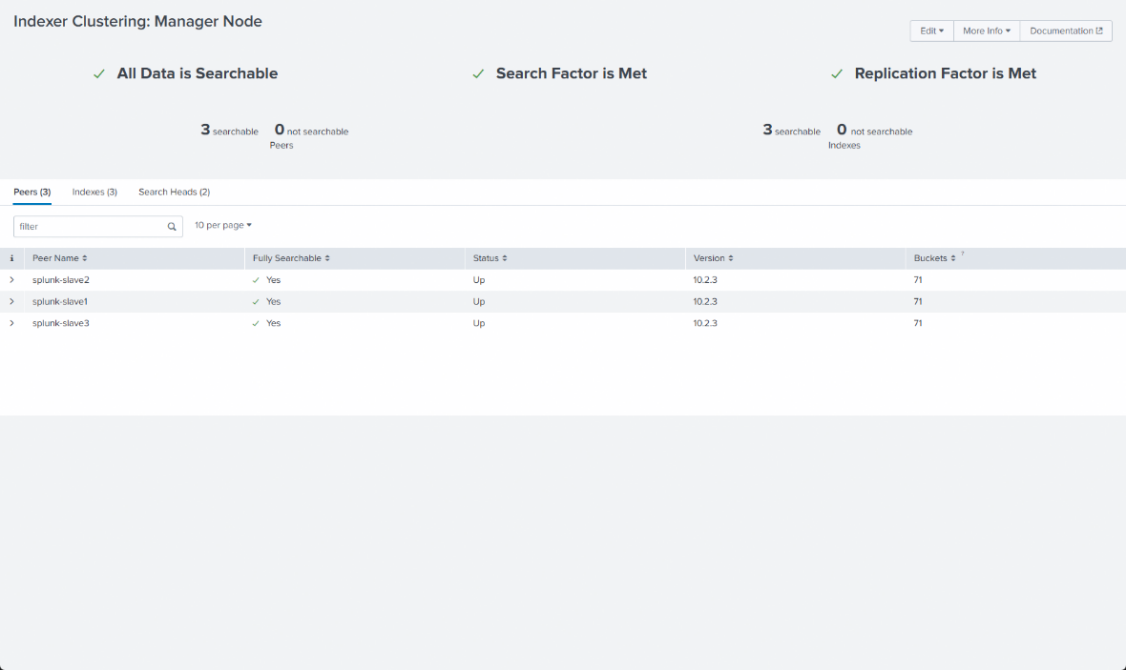The image size is (1126, 670).
Task: Sort table by Status column
Action: (490, 258)
